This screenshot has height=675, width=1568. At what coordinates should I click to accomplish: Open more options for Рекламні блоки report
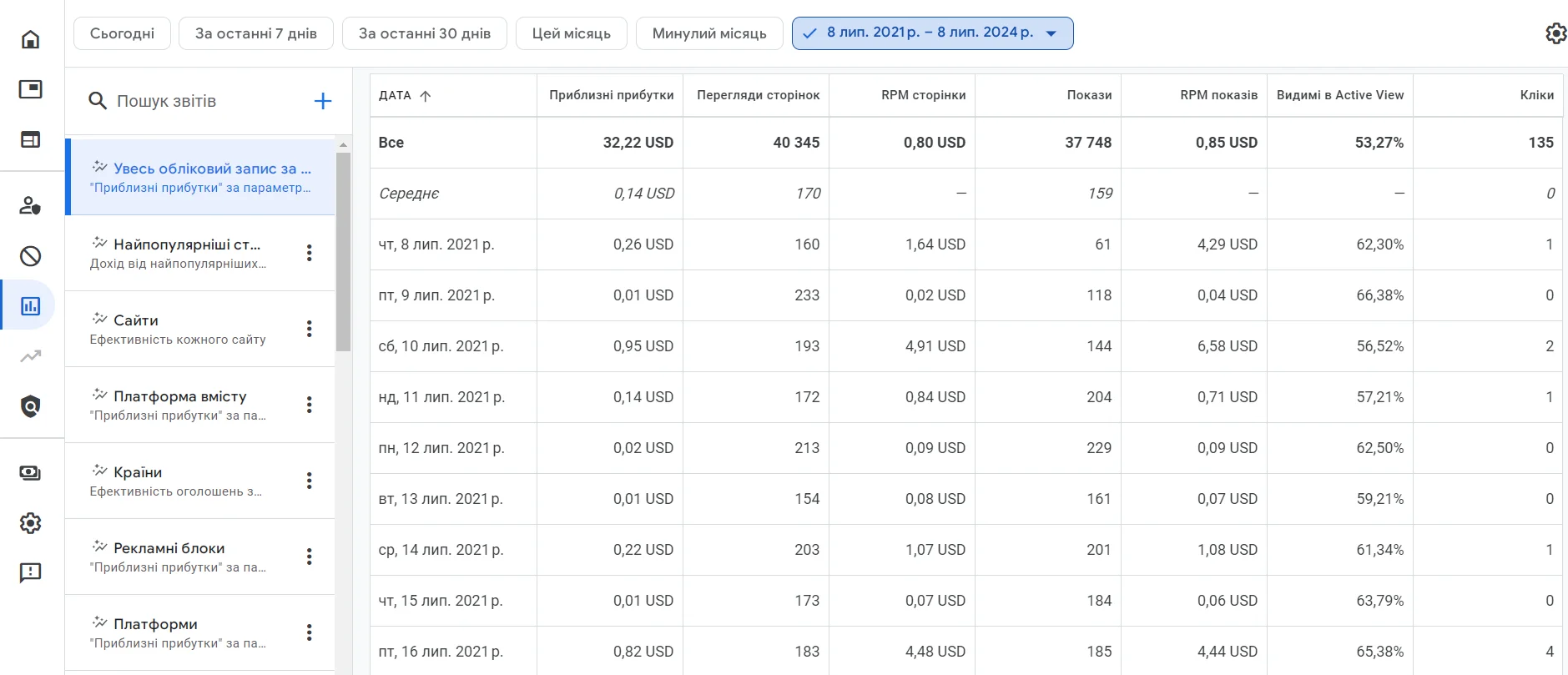(310, 557)
